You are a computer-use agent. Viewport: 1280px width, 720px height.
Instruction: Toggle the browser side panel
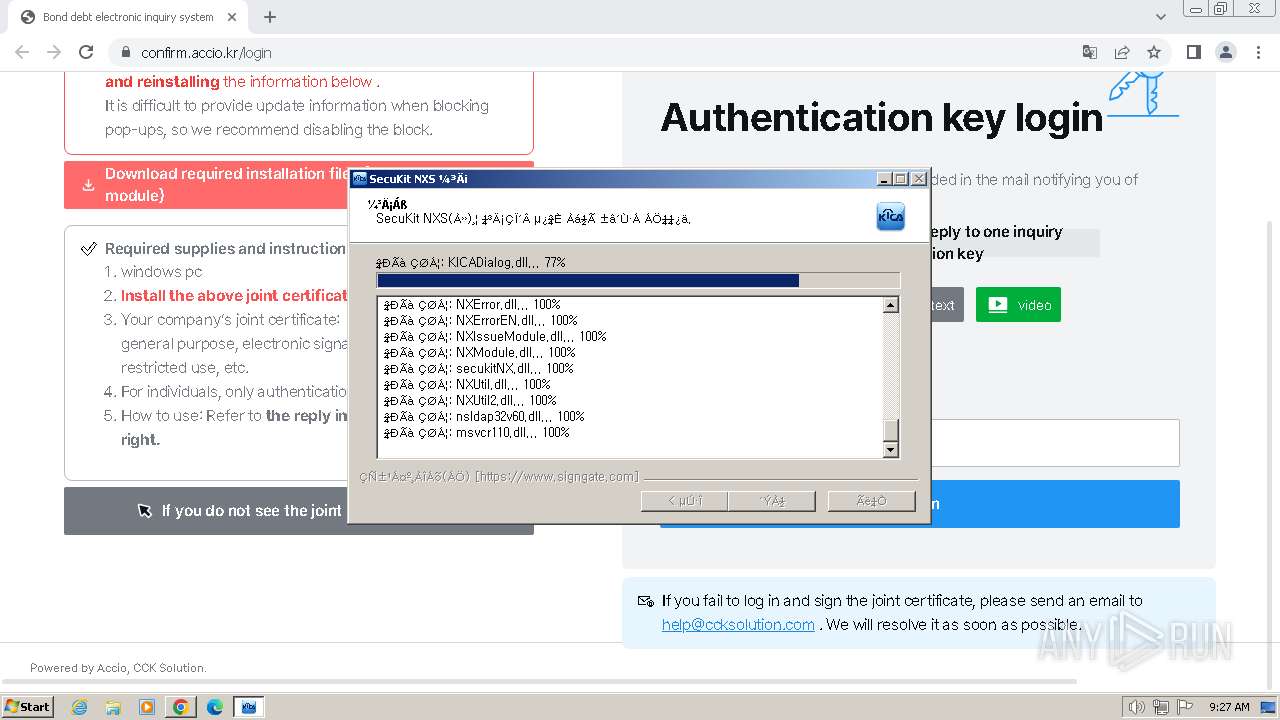click(1194, 52)
